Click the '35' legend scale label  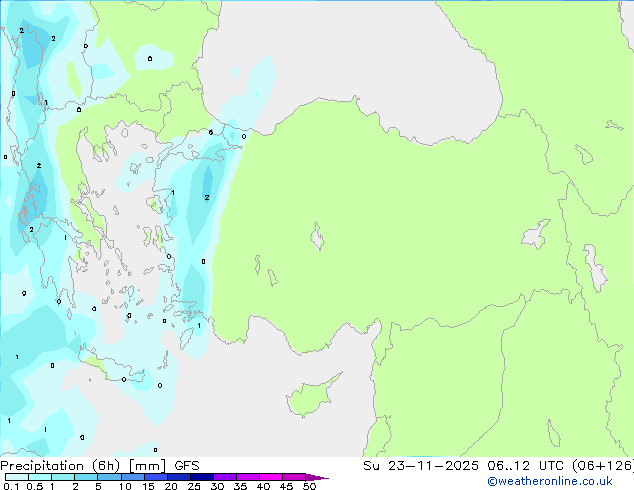point(240,486)
